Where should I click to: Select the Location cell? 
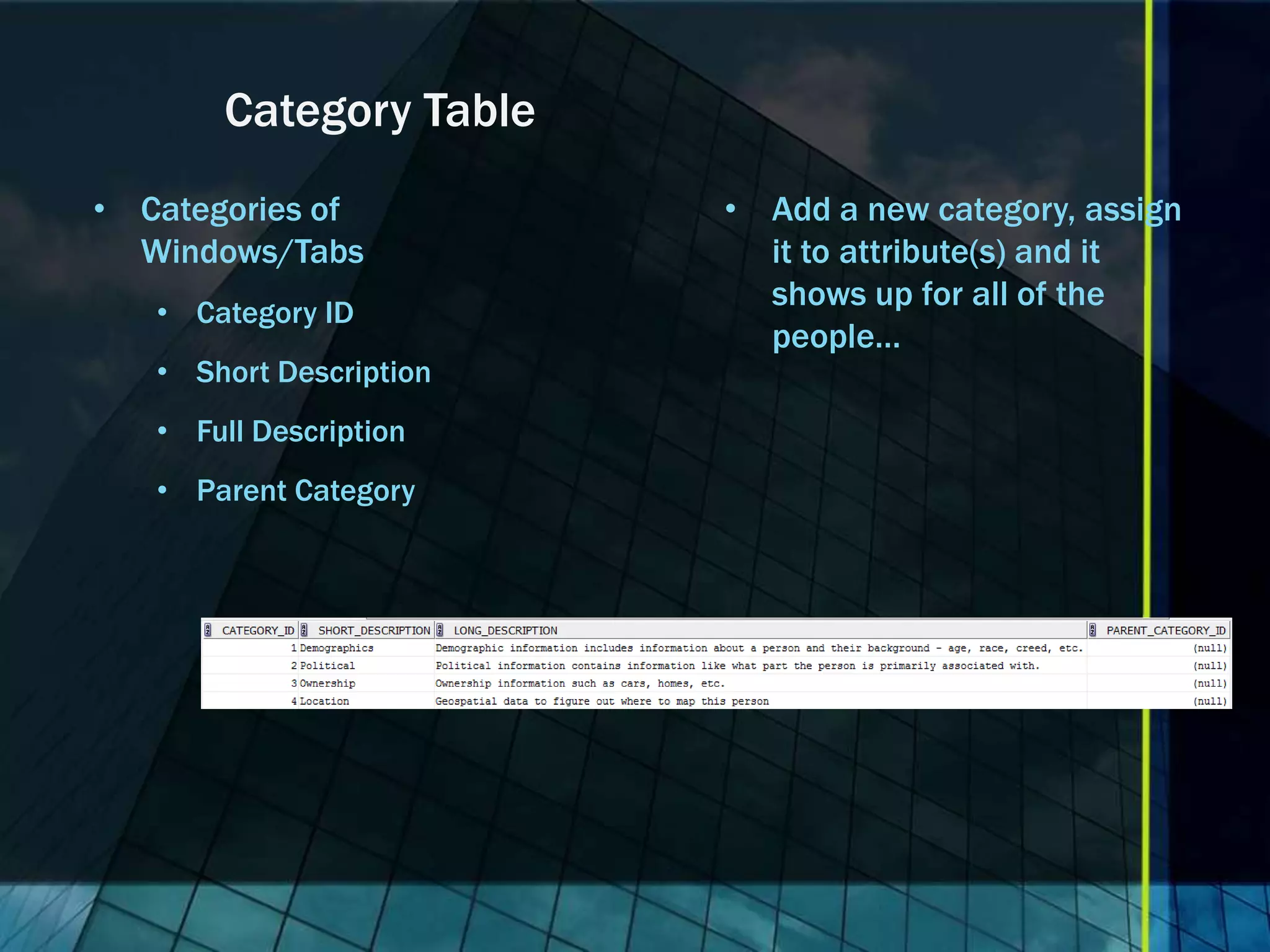pyautogui.click(x=366, y=701)
